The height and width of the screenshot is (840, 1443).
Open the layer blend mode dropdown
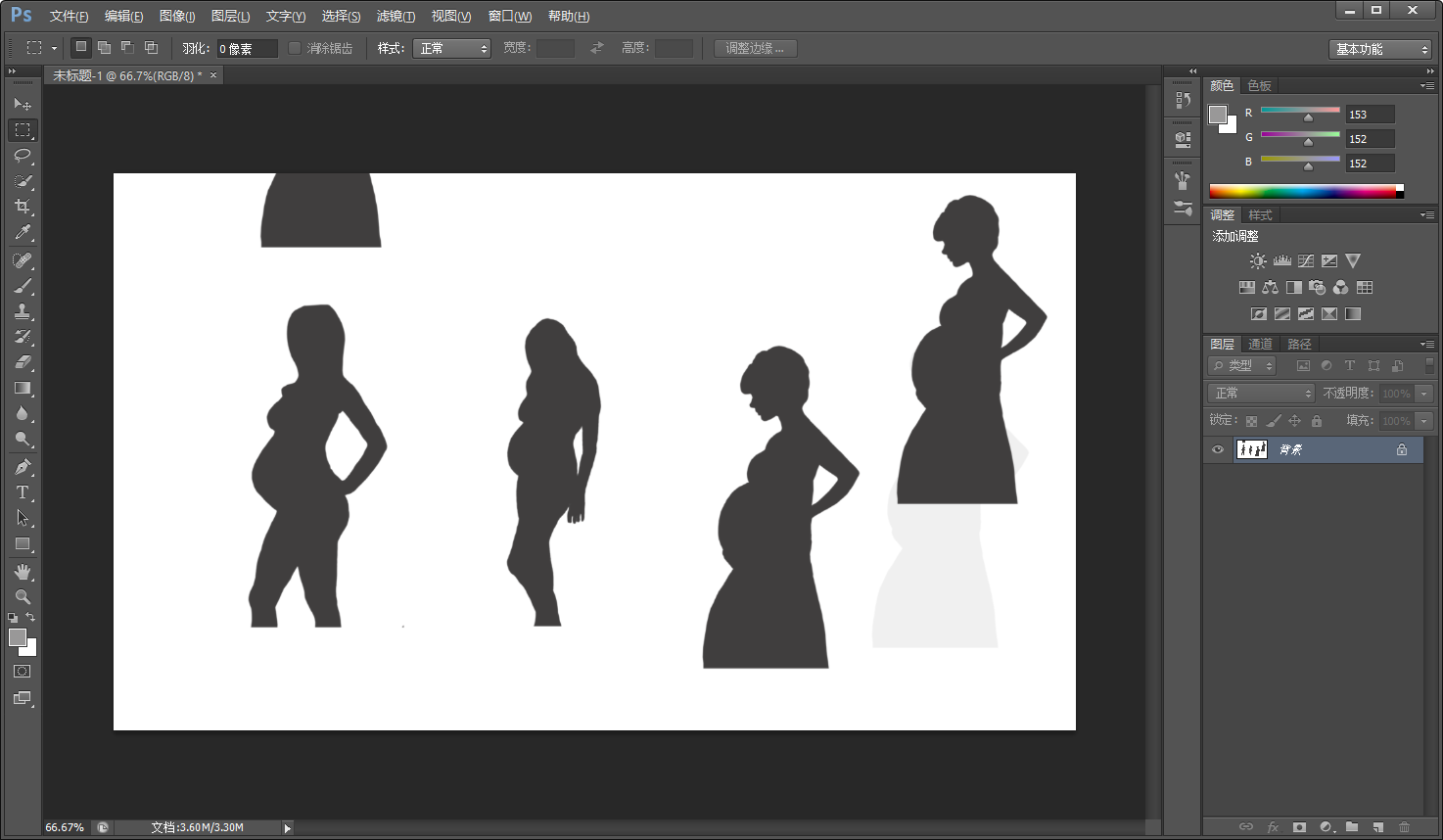1260,393
